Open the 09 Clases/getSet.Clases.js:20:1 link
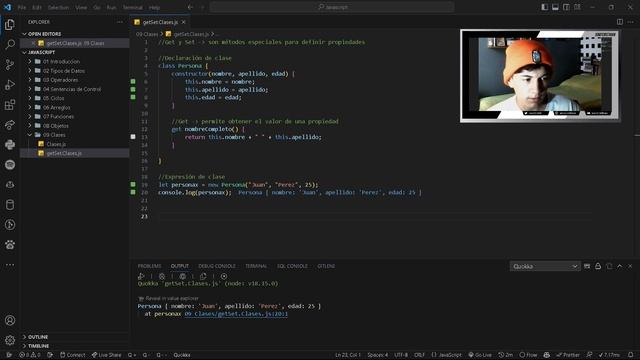This screenshot has height=360, width=640. pos(236,314)
